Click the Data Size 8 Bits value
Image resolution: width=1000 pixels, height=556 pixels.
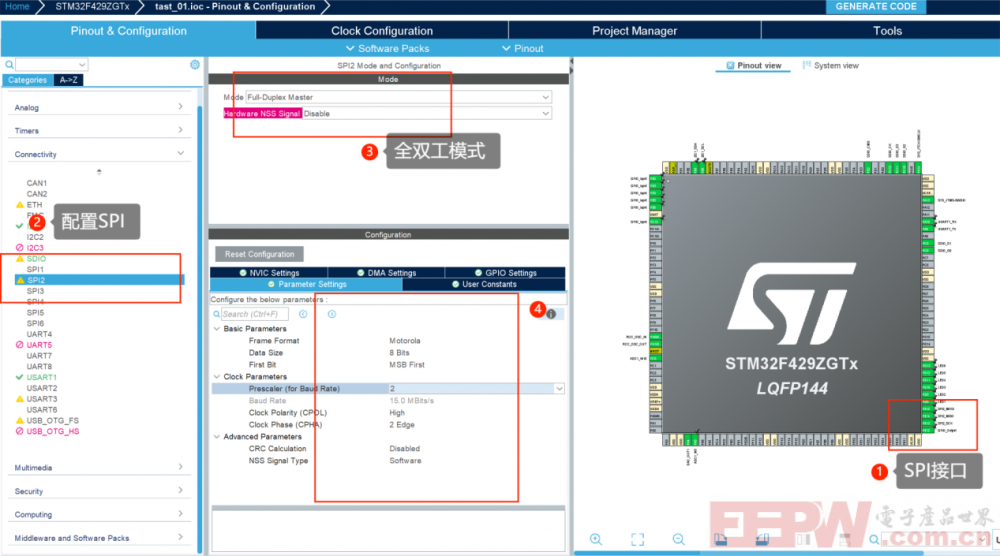pyautogui.click(x=399, y=353)
